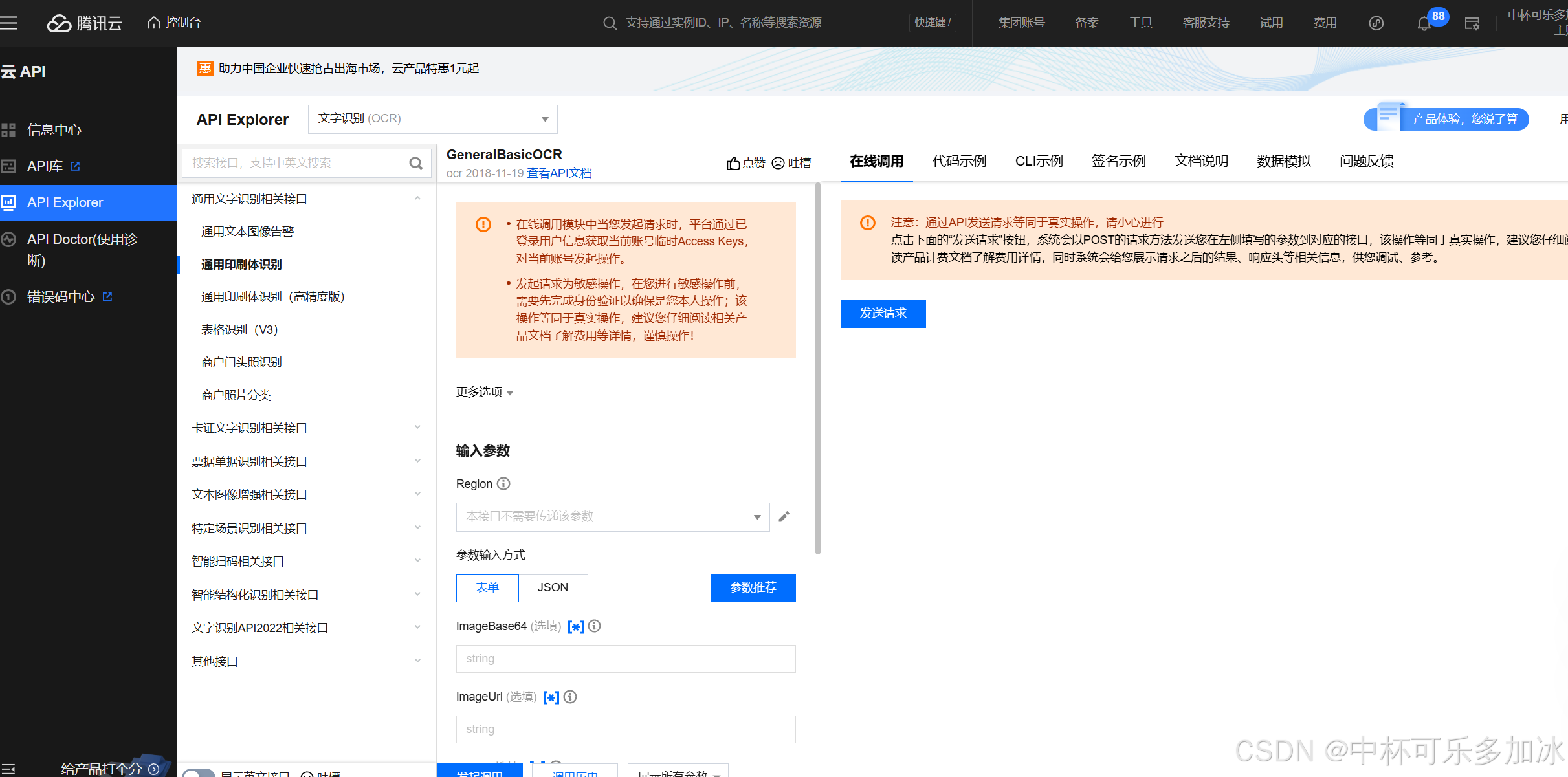This screenshot has height=777, width=1568.
Task: Click ImageUrl [*] variable icon
Action: click(551, 697)
